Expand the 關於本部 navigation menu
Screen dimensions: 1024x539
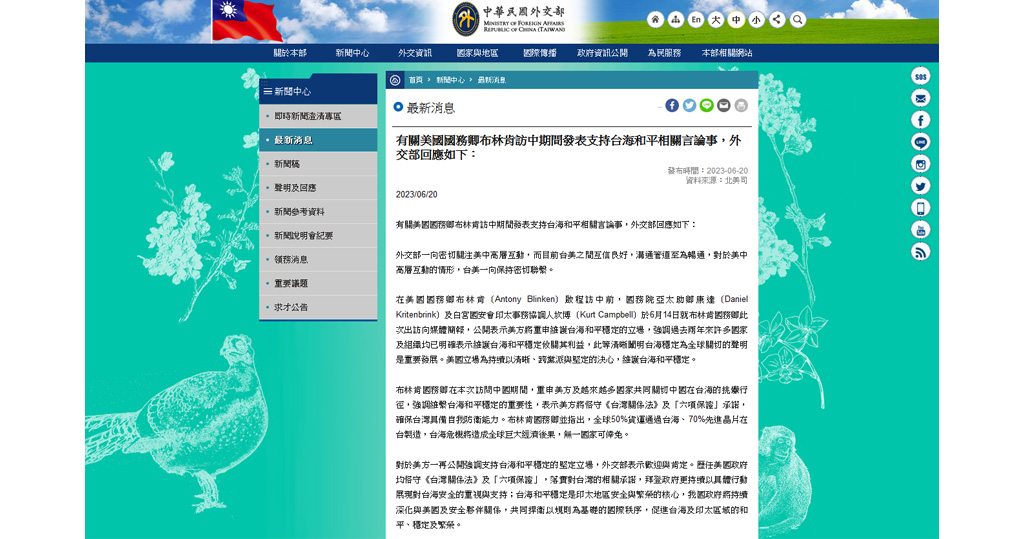[x=290, y=53]
